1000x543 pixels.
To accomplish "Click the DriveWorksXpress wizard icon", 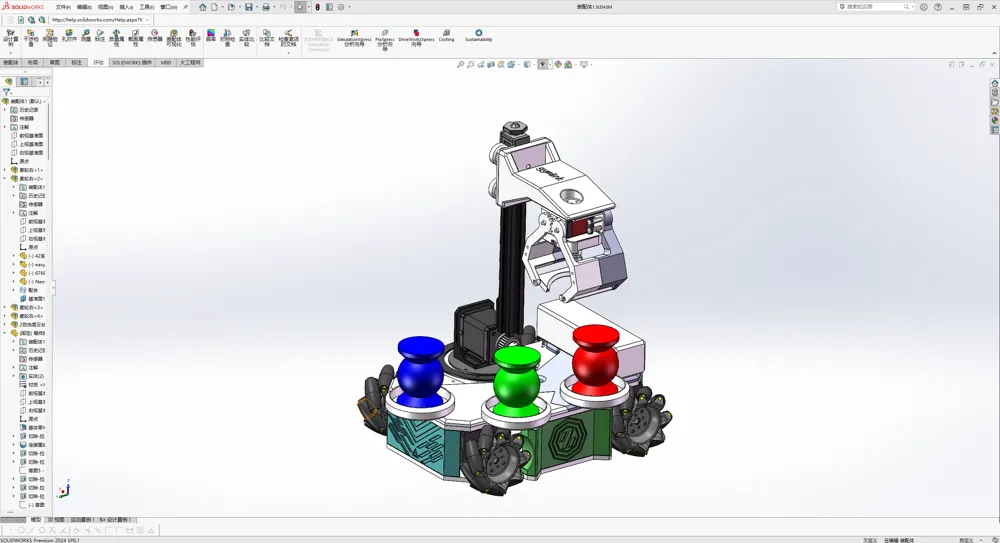I will coord(416,38).
